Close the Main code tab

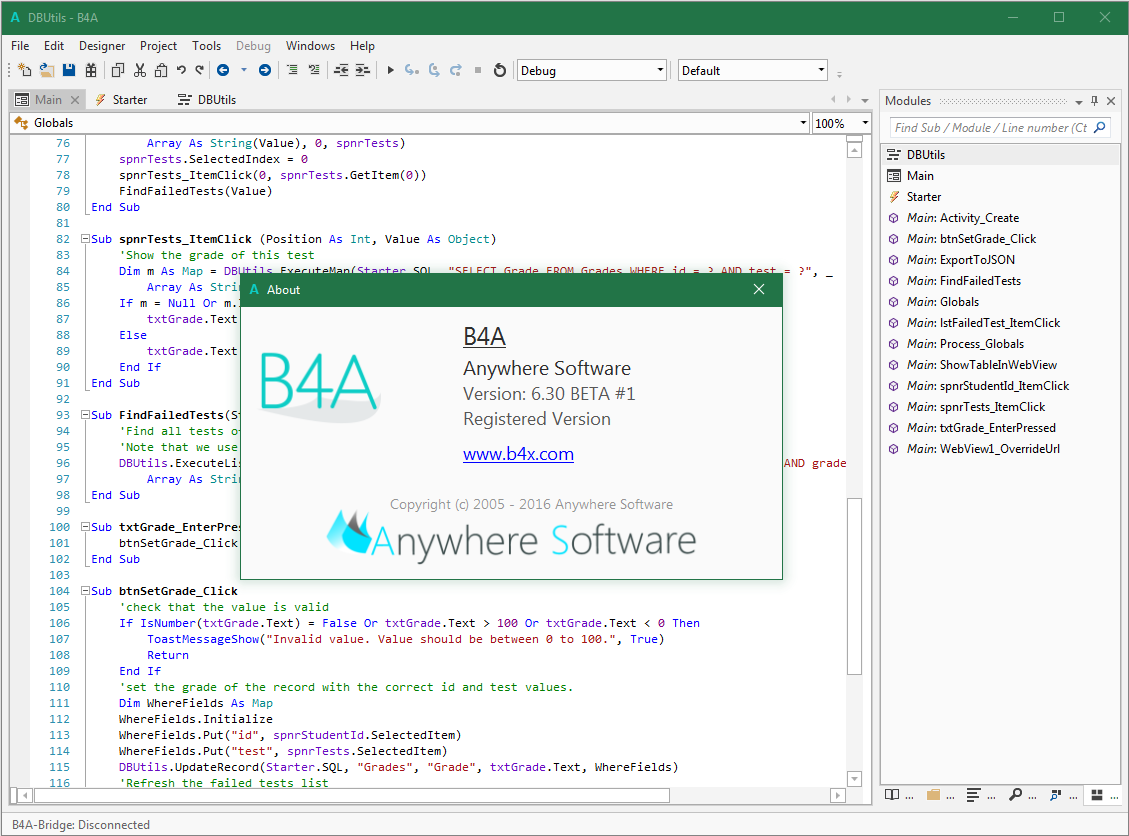pyautogui.click(x=75, y=100)
